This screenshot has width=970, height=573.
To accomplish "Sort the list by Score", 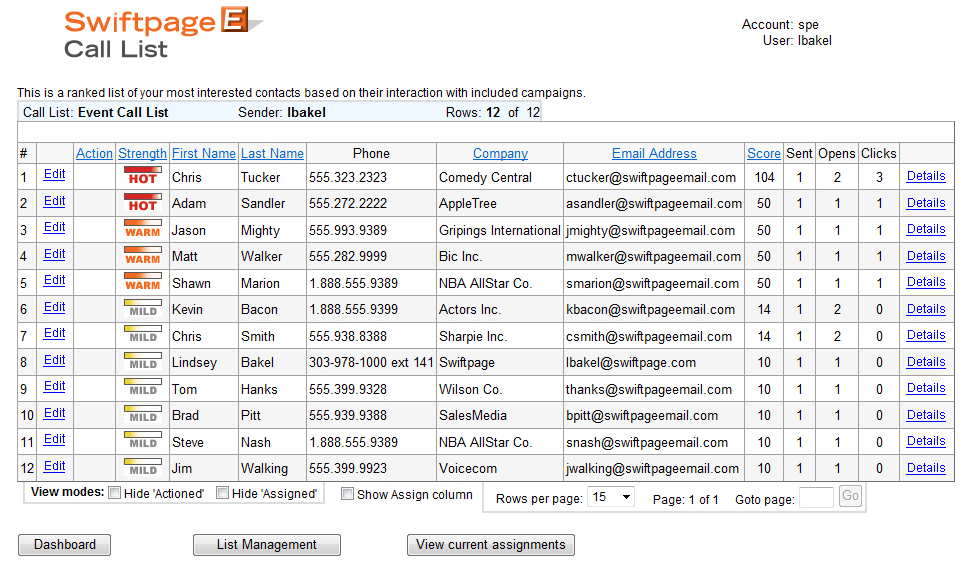I will coord(763,153).
